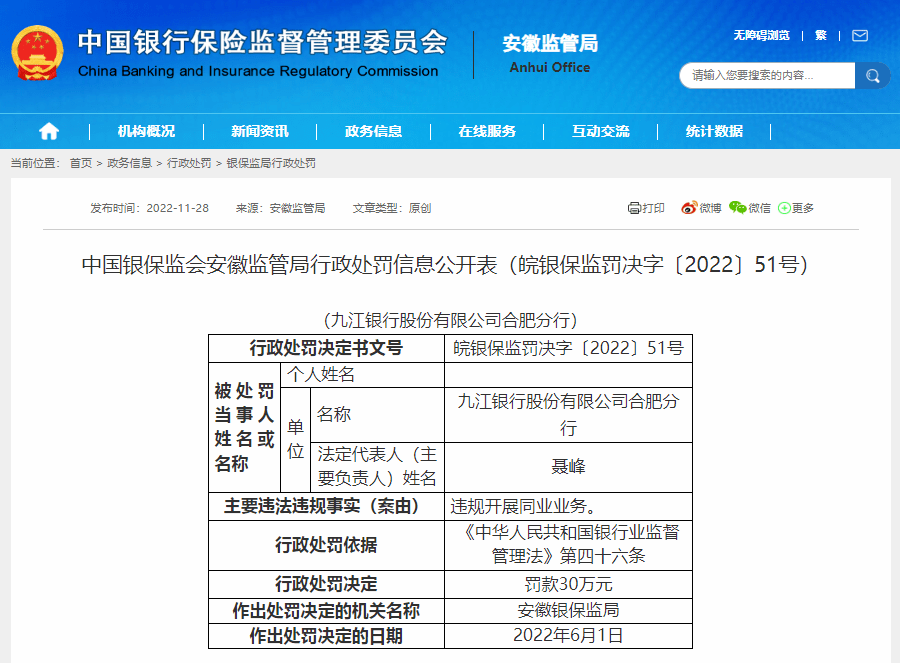The image size is (900, 663).
Task: Select the source text 来源：安徽监管局
Action: tap(281, 208)
